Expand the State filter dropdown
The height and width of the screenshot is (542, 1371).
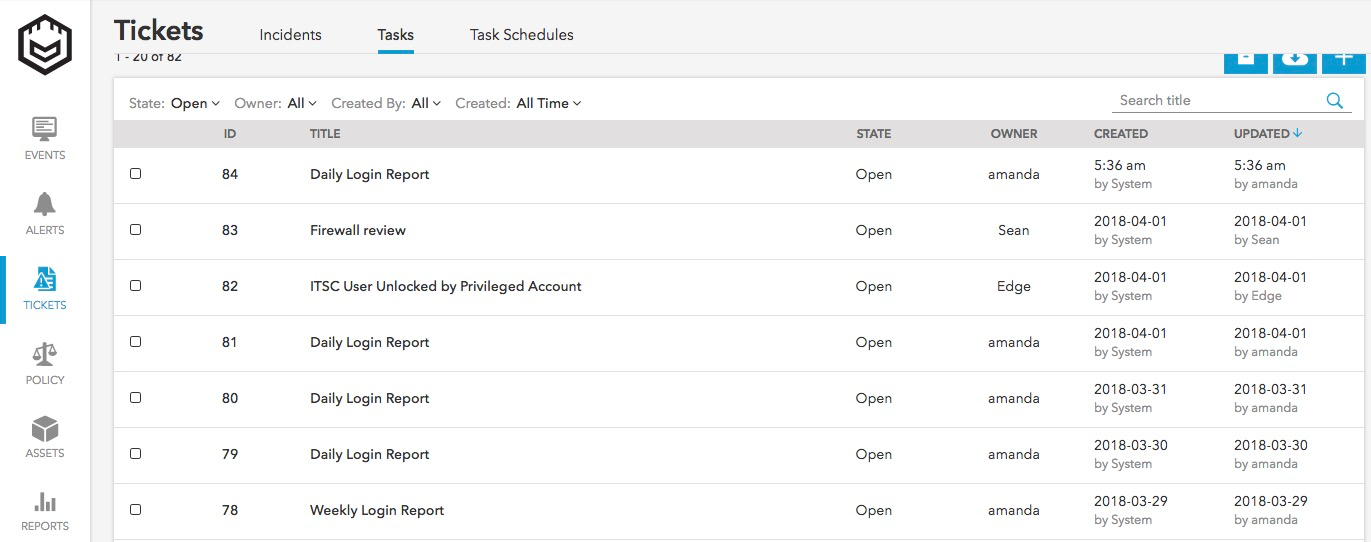tap(195, 103)
